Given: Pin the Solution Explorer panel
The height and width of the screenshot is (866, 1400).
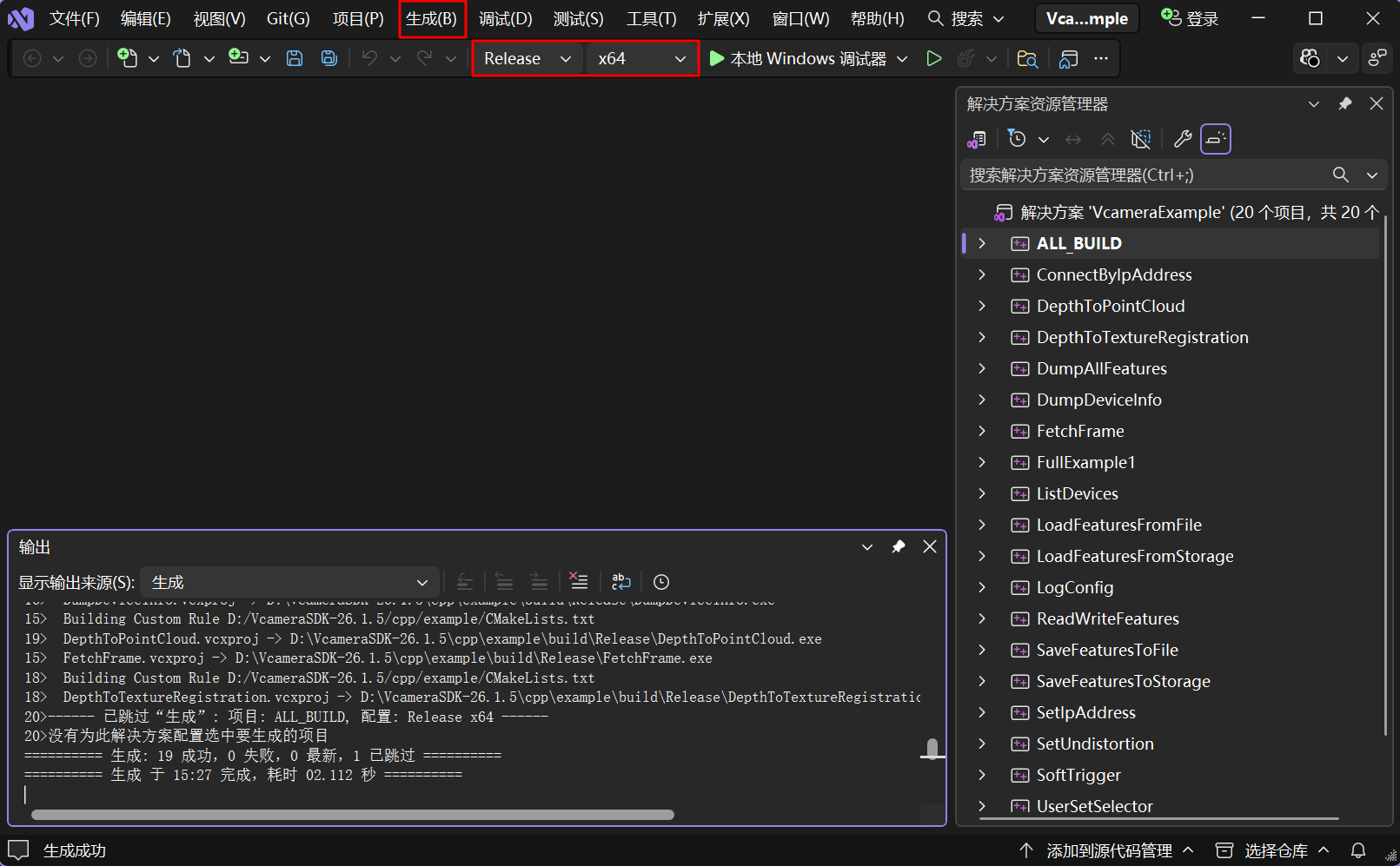Looking at the screenshot, I should tap(1345, 103).
